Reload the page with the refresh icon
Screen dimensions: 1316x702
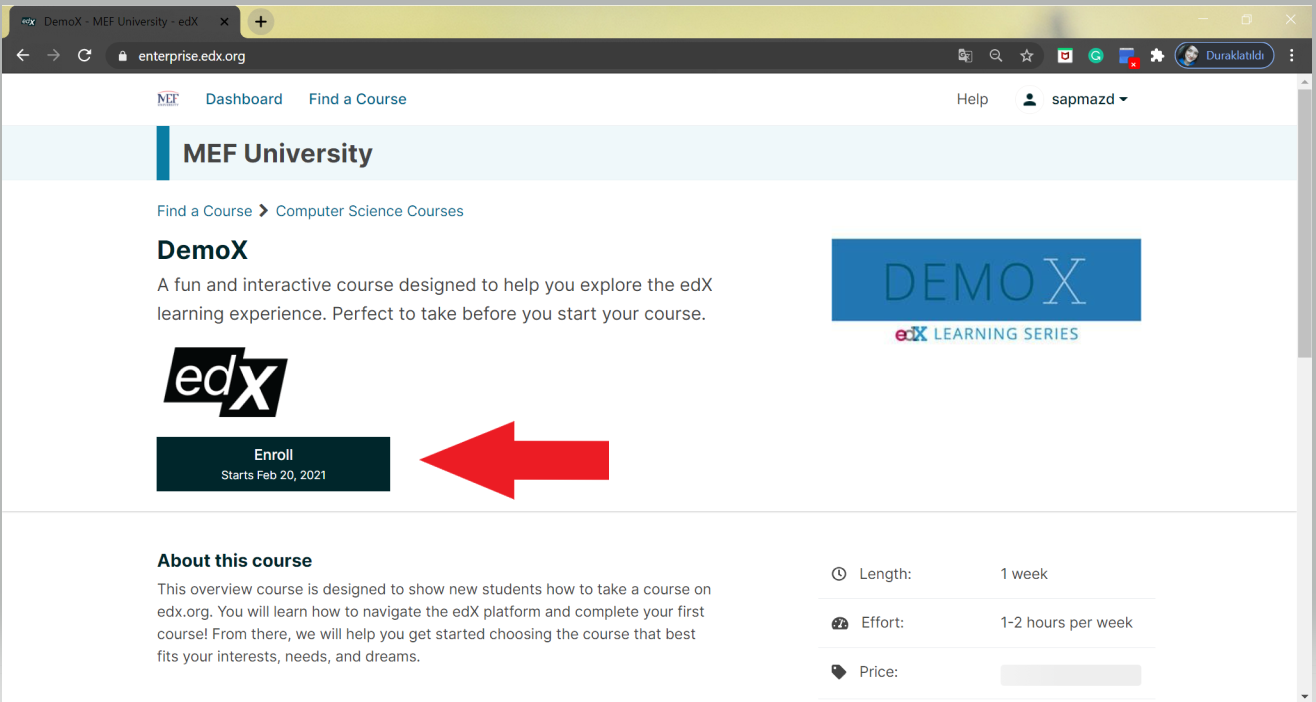click(x=85, y=56)
